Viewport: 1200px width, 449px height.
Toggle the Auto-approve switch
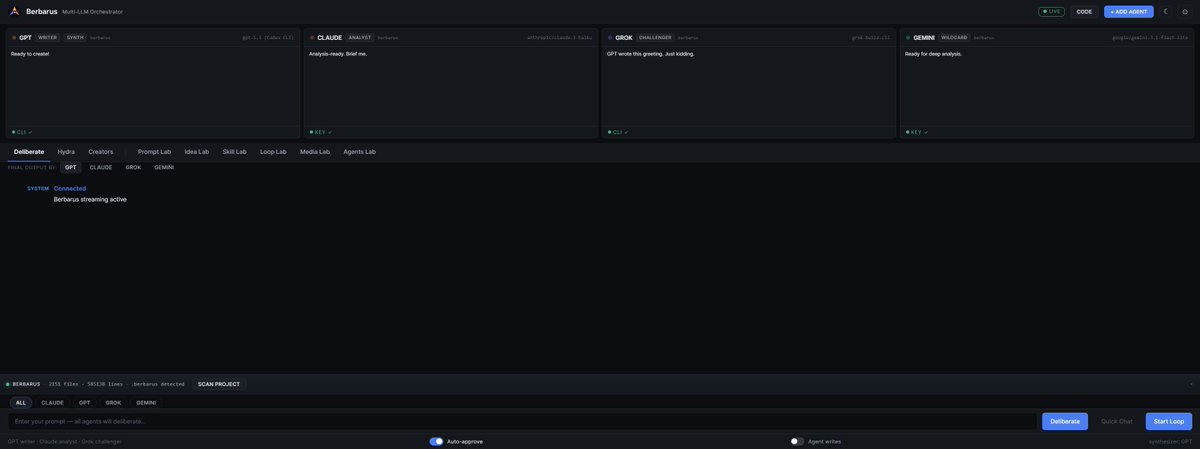[436, 441]
